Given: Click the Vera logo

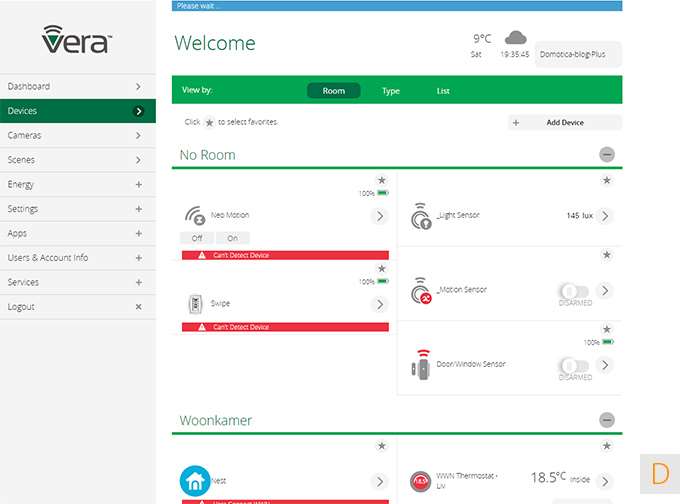Looking at the screenshot, I should point(77,40).
